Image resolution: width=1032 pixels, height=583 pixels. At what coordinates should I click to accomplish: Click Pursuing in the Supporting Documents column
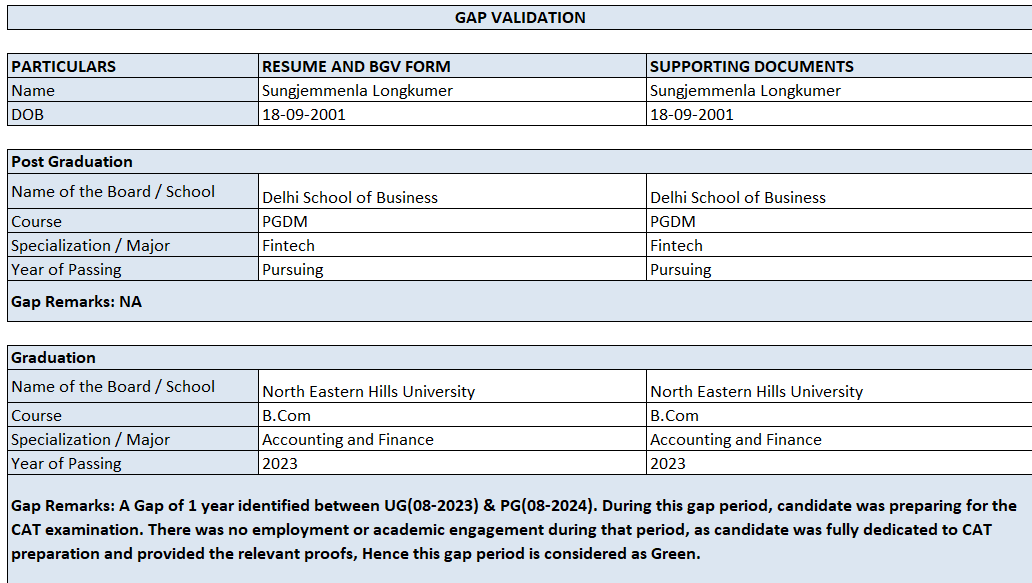(681, 270)
